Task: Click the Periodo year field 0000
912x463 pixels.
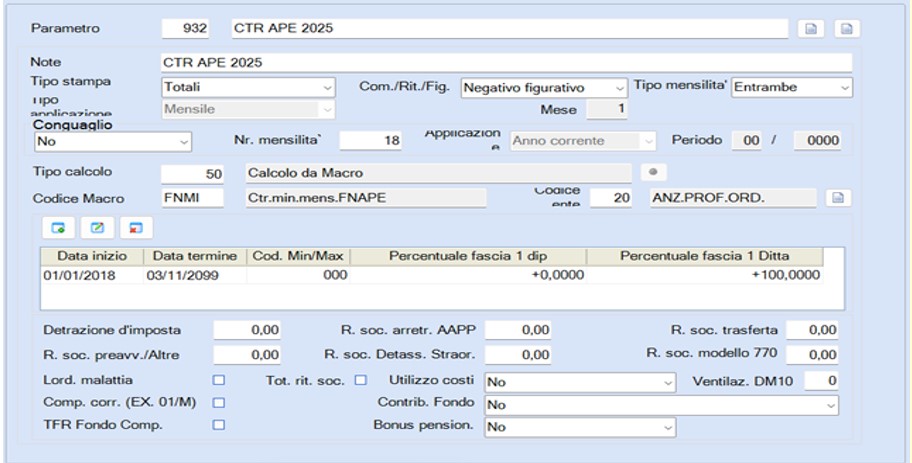Action: coord(817,141)
